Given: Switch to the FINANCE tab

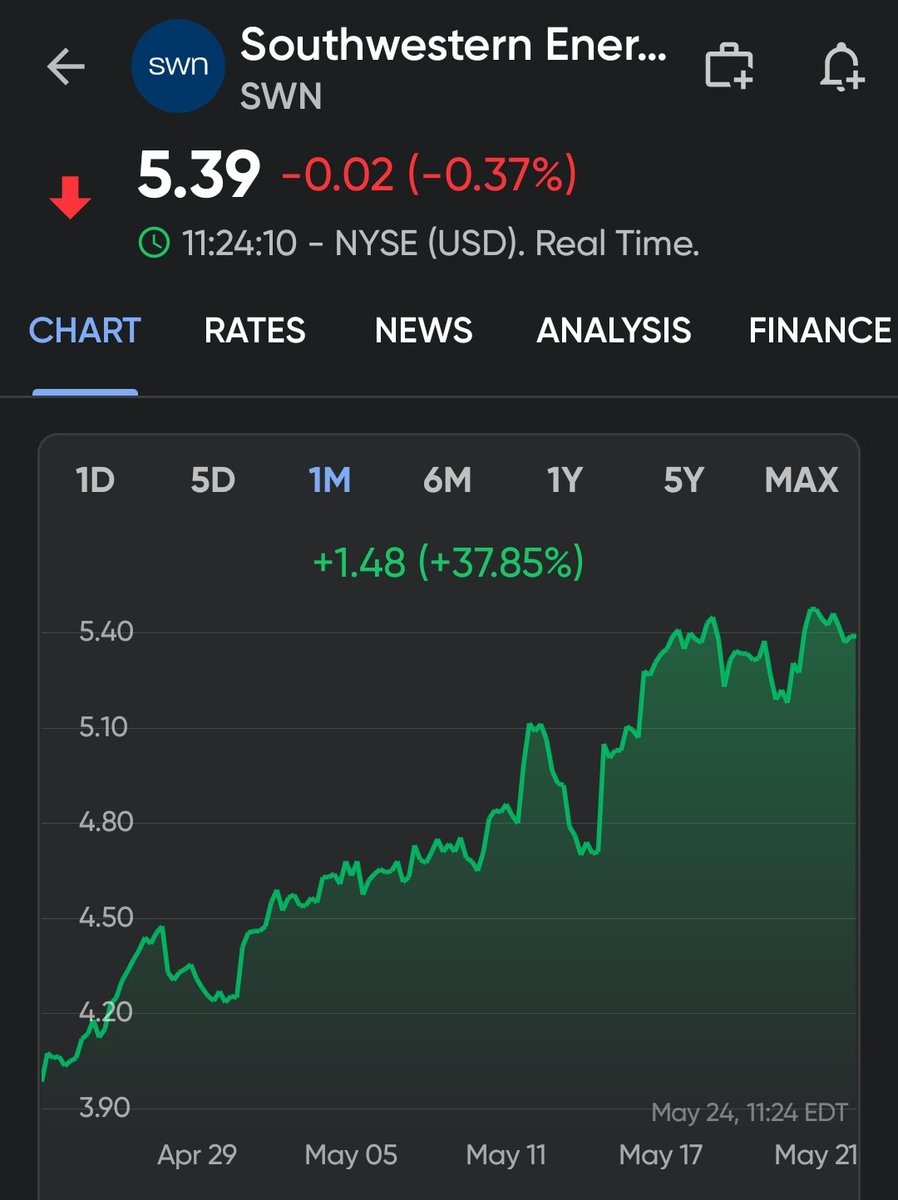Looking at the screenshot, I should (x=820, y=330).
